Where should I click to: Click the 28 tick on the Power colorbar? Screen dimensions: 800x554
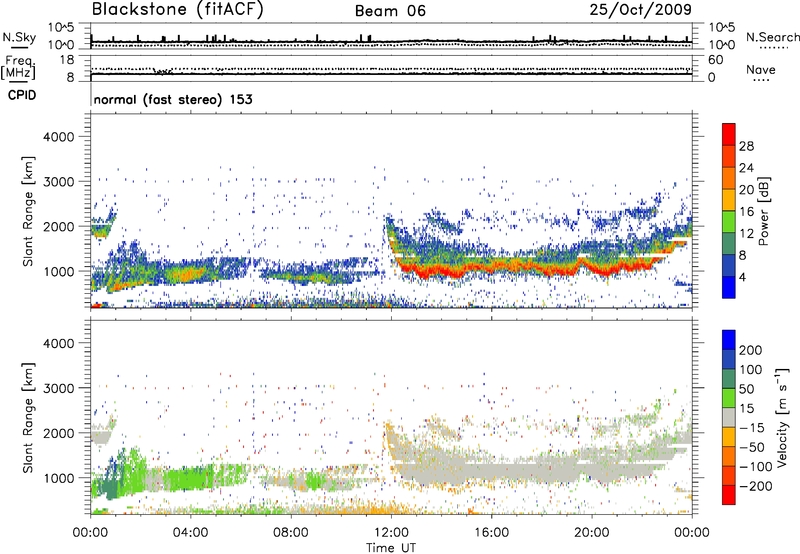point(746,146)
